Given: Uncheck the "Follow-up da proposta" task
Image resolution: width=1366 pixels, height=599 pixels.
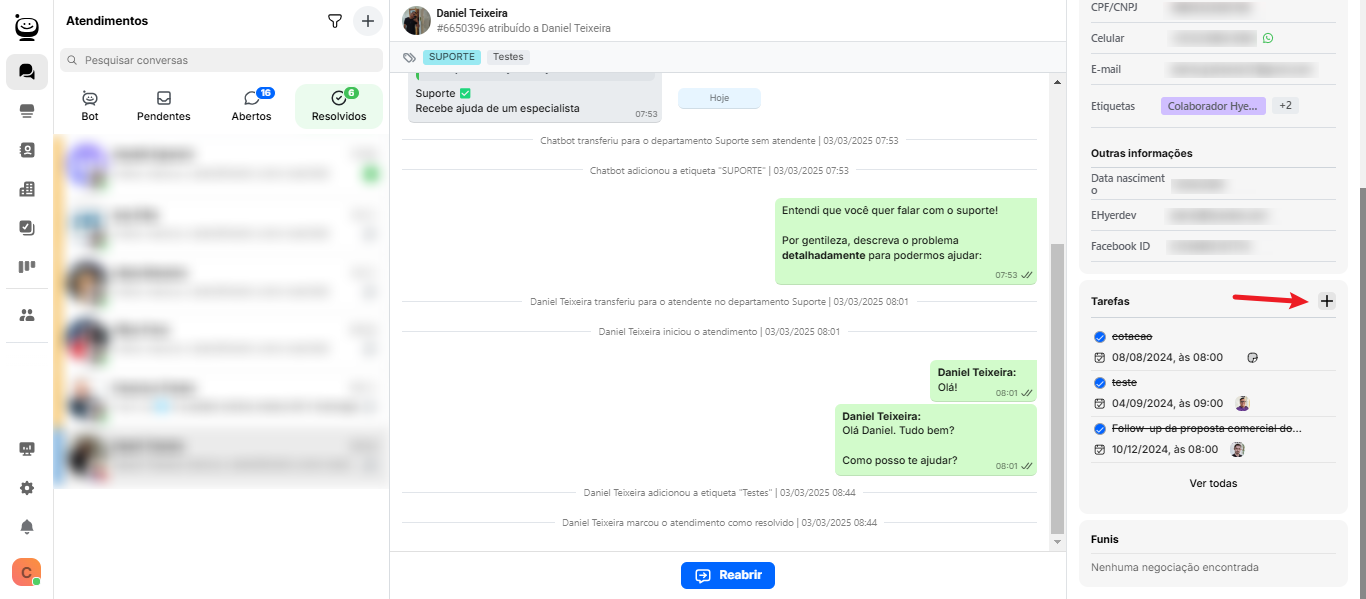Looking at the screenshot, I should [1100, 429].
